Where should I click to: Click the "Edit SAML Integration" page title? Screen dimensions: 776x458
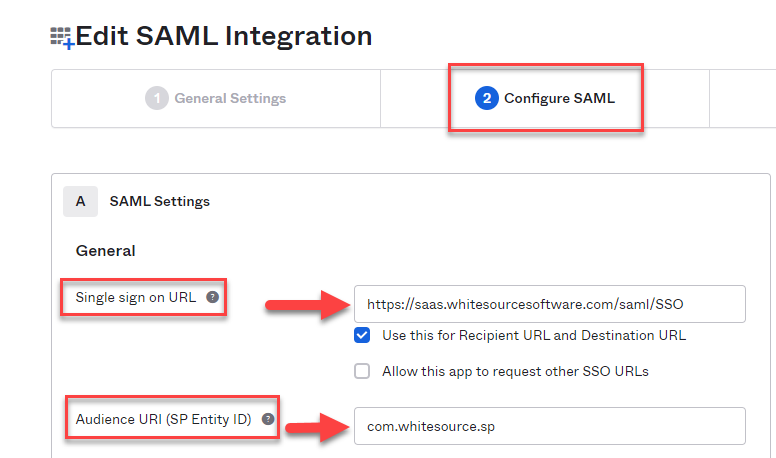point(224,37)
